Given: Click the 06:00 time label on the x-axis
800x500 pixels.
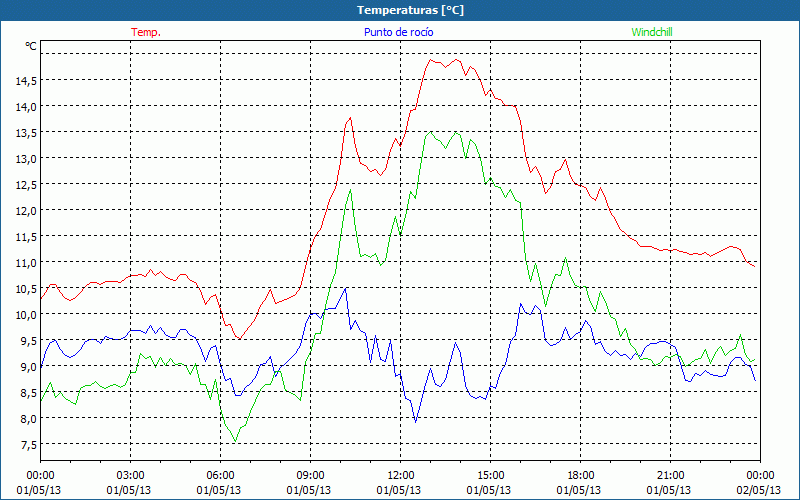Looking at the screenshot, I should click(220, 476).
